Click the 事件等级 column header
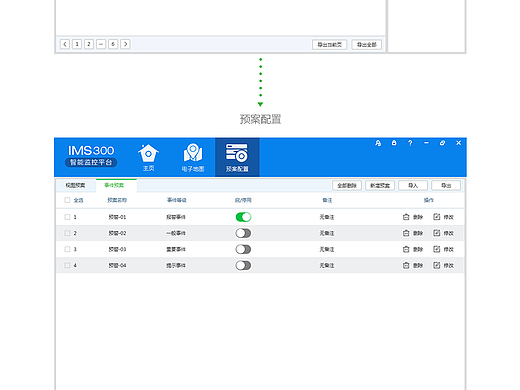520x390 pixels. click(177, 200)
